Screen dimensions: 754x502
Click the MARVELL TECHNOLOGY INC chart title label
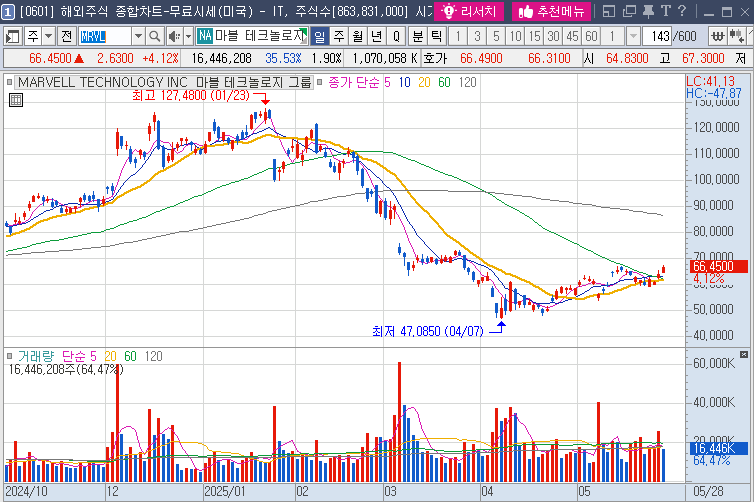[x=165, y=82]
